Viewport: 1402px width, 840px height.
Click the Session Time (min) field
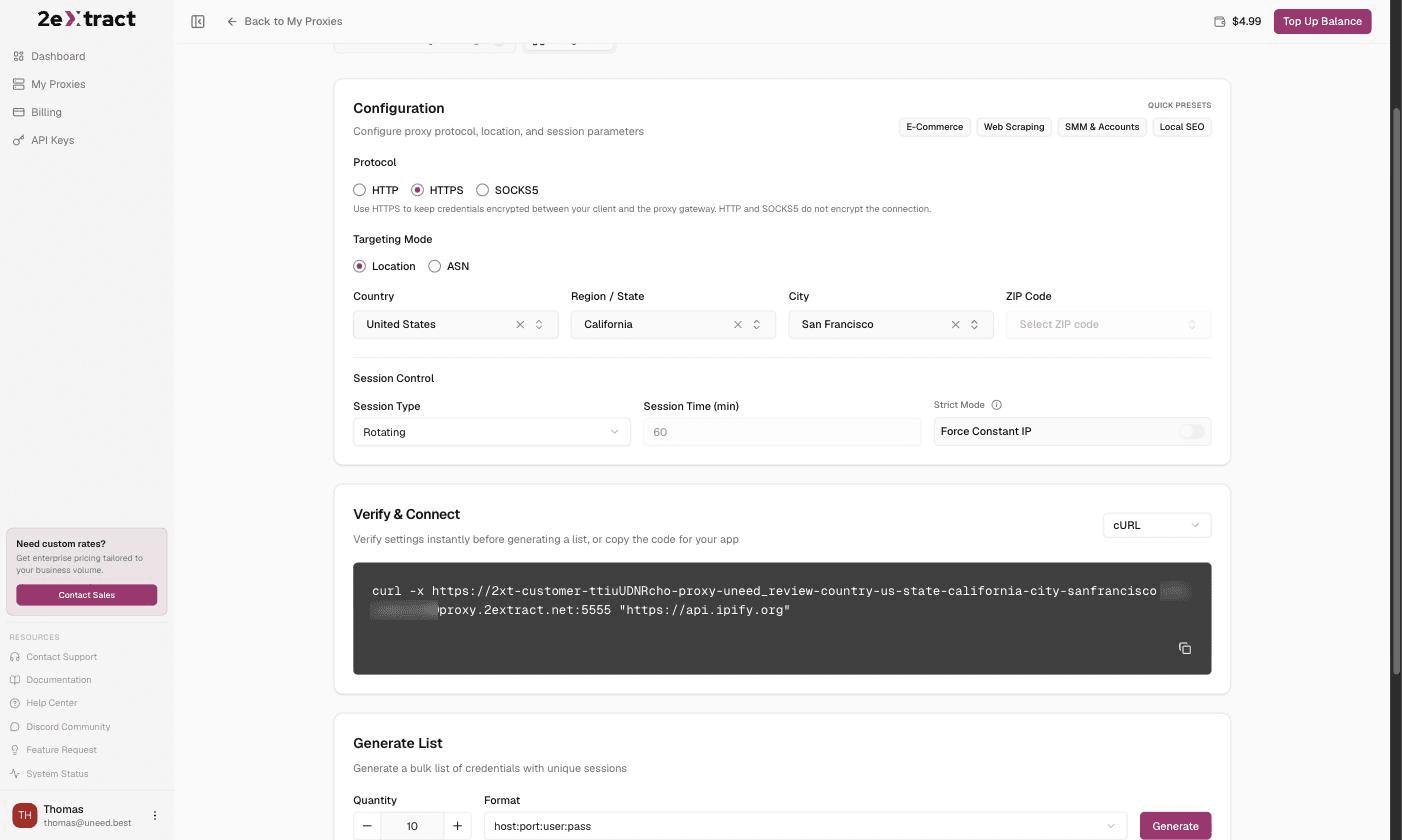point(782,432)
